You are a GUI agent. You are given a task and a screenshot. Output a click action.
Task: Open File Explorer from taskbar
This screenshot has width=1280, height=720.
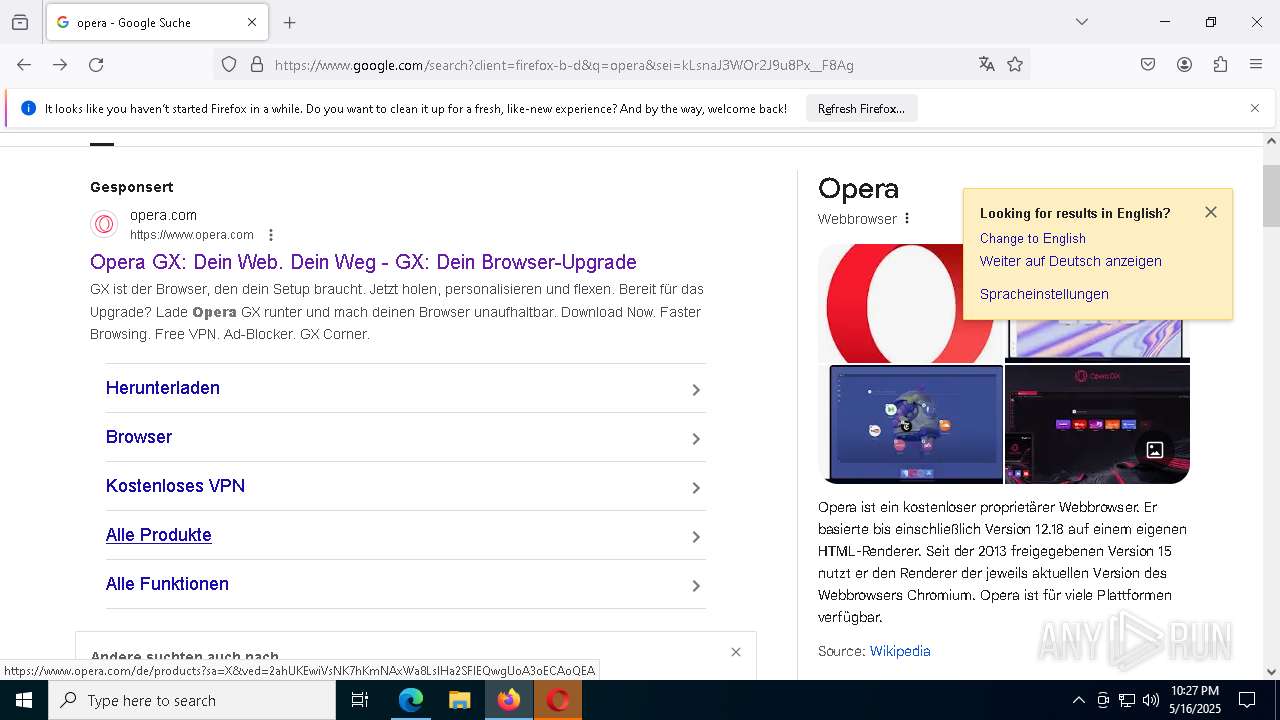[x=460, y=700]
